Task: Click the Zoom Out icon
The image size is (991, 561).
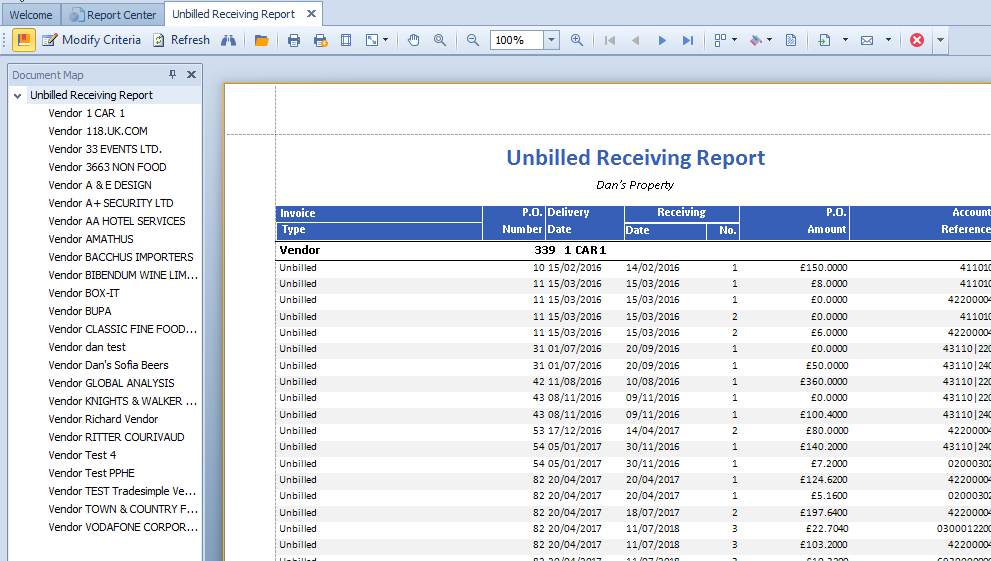Action: (473, 40)
